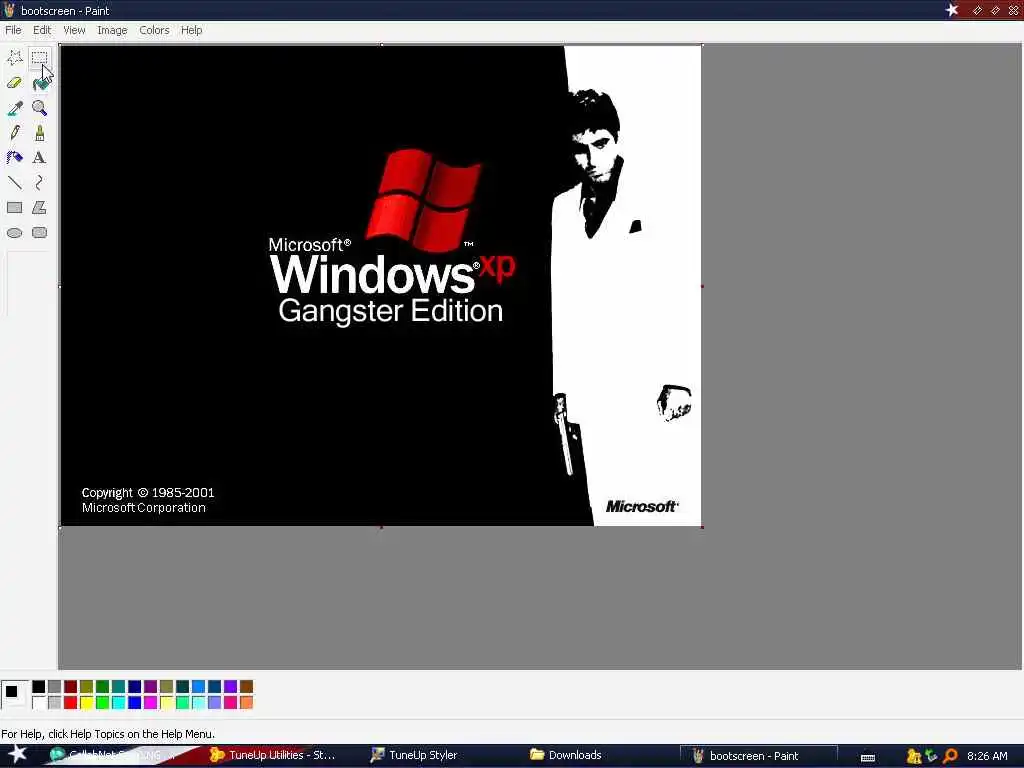Select the Polygon shape tool
This screenshot has height=768, width=1024.
click(x=39, y=208)
